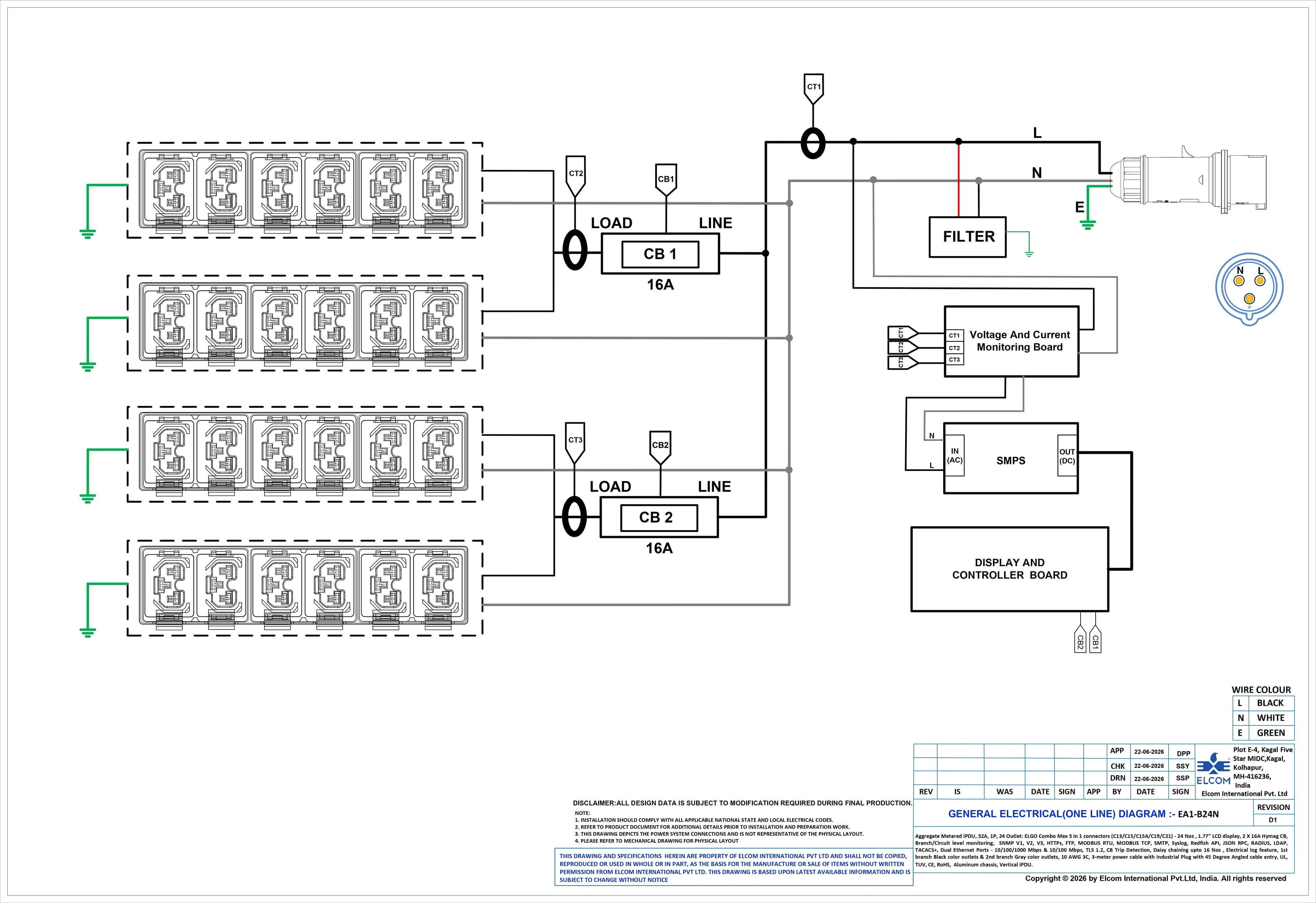Viewport: 1316px width, 903px height.
Task: Select the IN (AC) terminal box on SMPS
Action: click(955, 456)
